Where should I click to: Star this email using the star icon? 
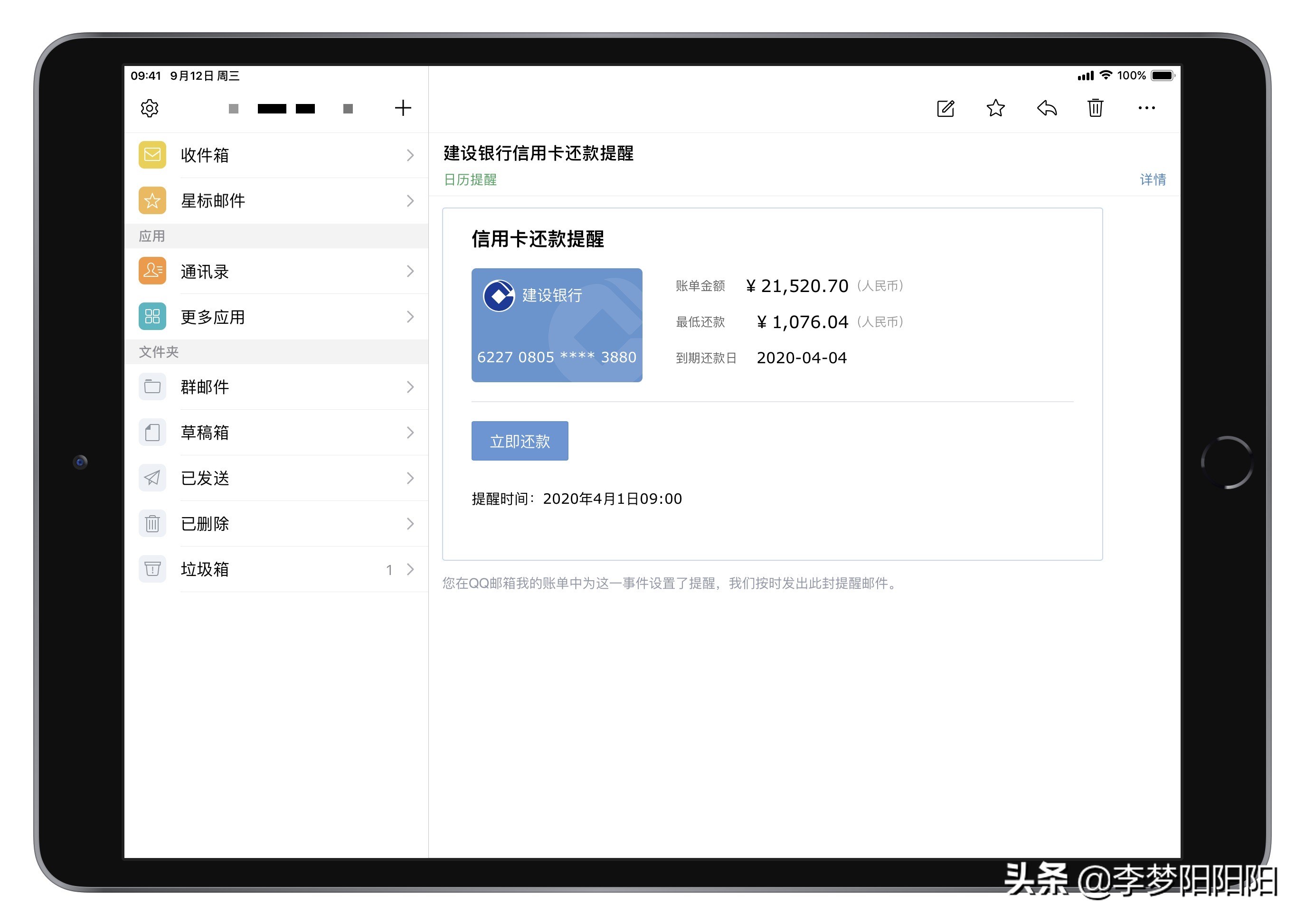click(x=995, y=108)
